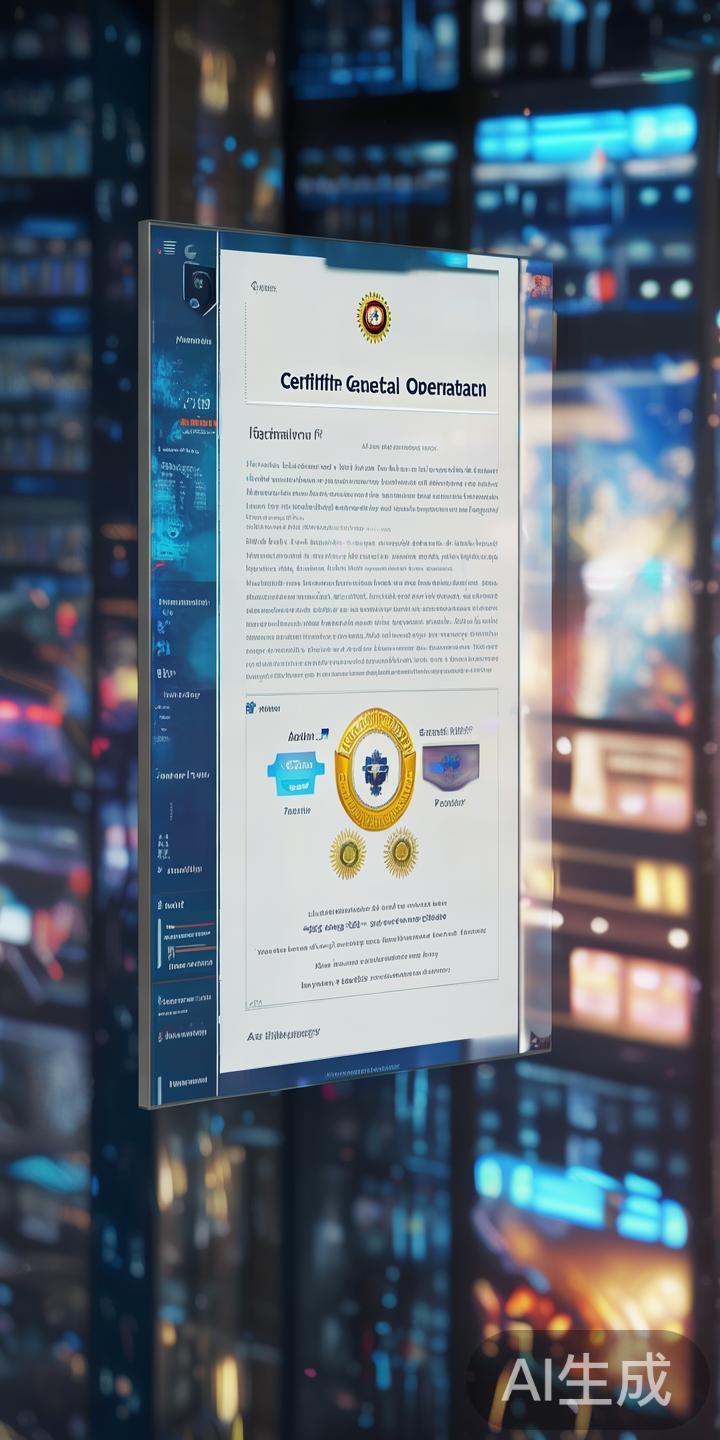Click the bold subheading below the title

click(x=285, y=435)
